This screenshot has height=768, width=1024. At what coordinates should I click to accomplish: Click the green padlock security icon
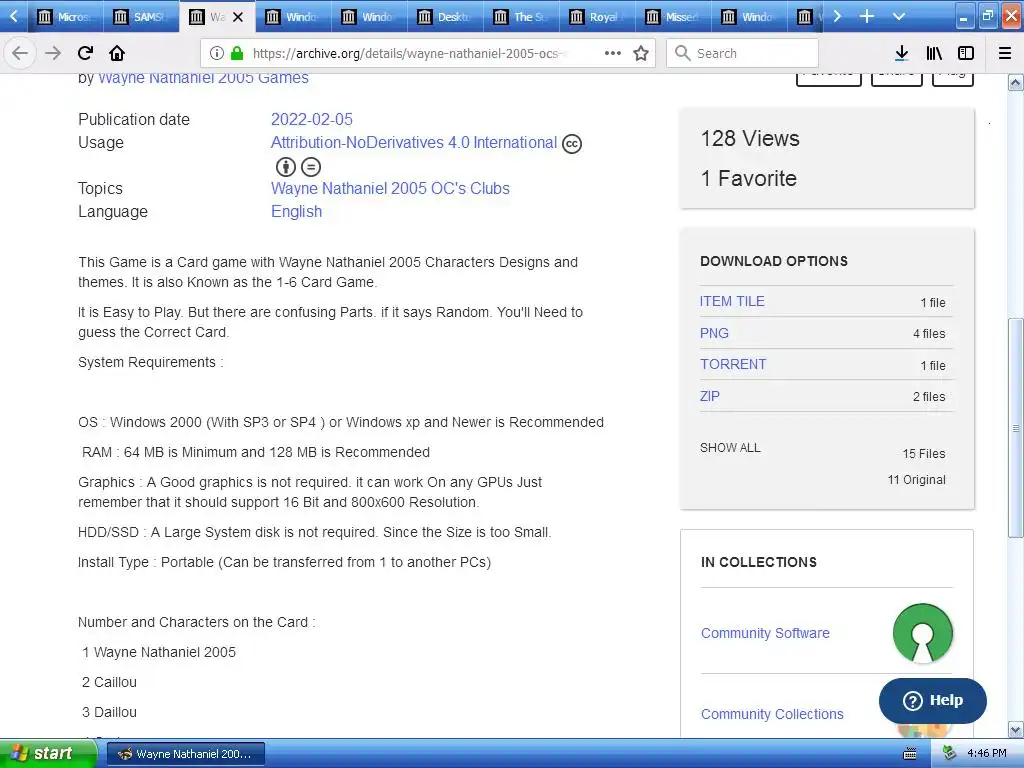pos(237,53)
